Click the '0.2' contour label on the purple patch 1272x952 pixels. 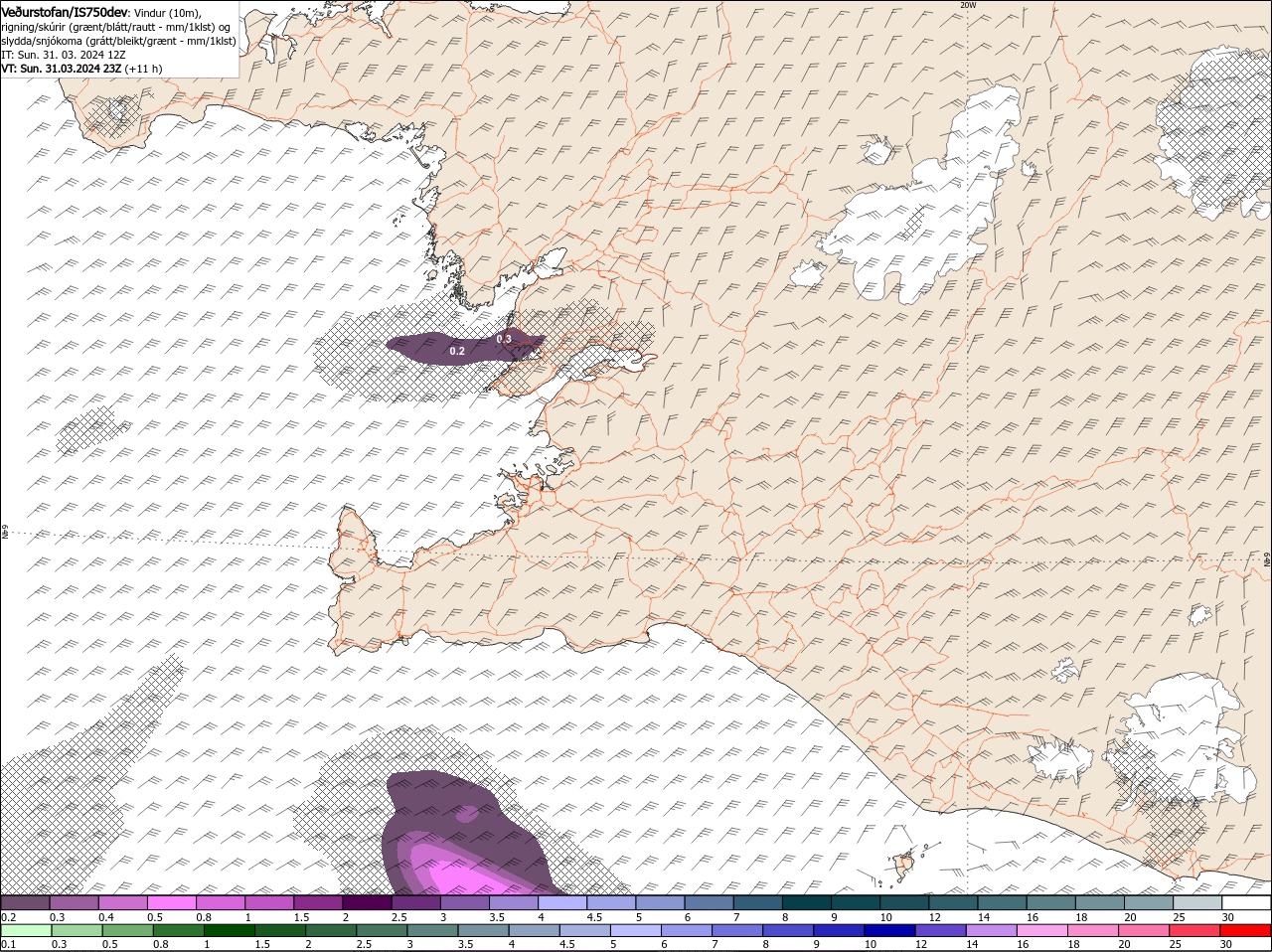point(457,352)
